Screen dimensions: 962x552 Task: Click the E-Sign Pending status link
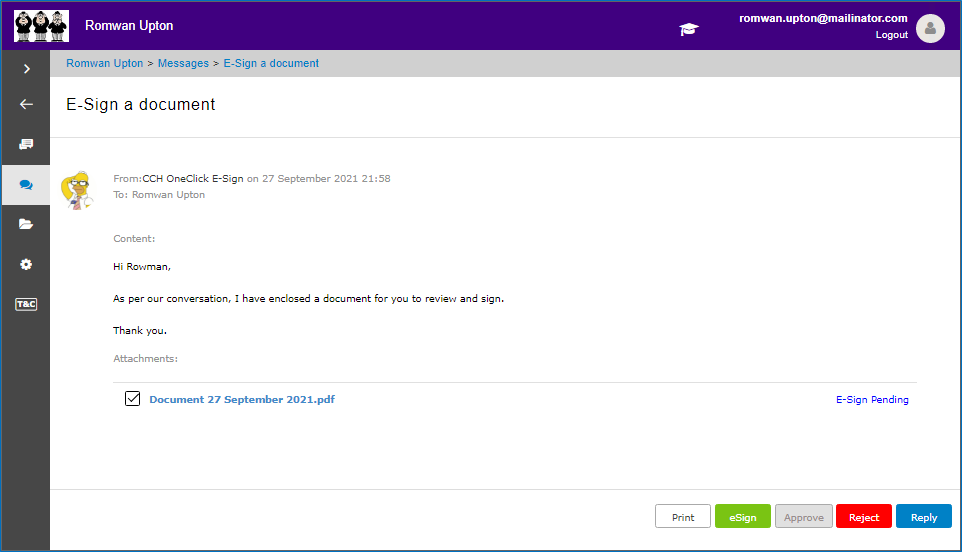tap(872, 399)
